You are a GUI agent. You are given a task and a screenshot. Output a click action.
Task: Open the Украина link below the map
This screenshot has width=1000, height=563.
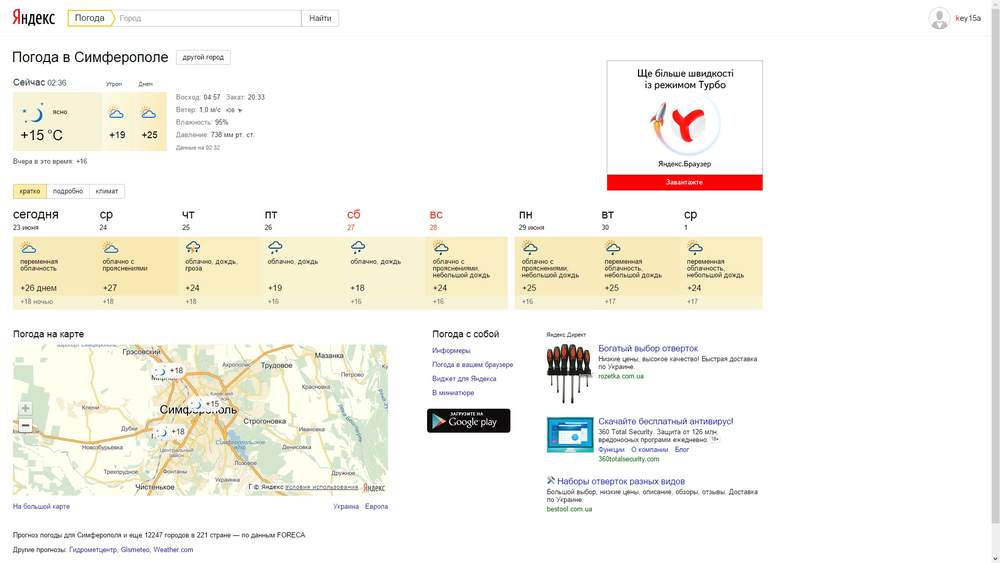pyautogui.click(x=346, y=506)
